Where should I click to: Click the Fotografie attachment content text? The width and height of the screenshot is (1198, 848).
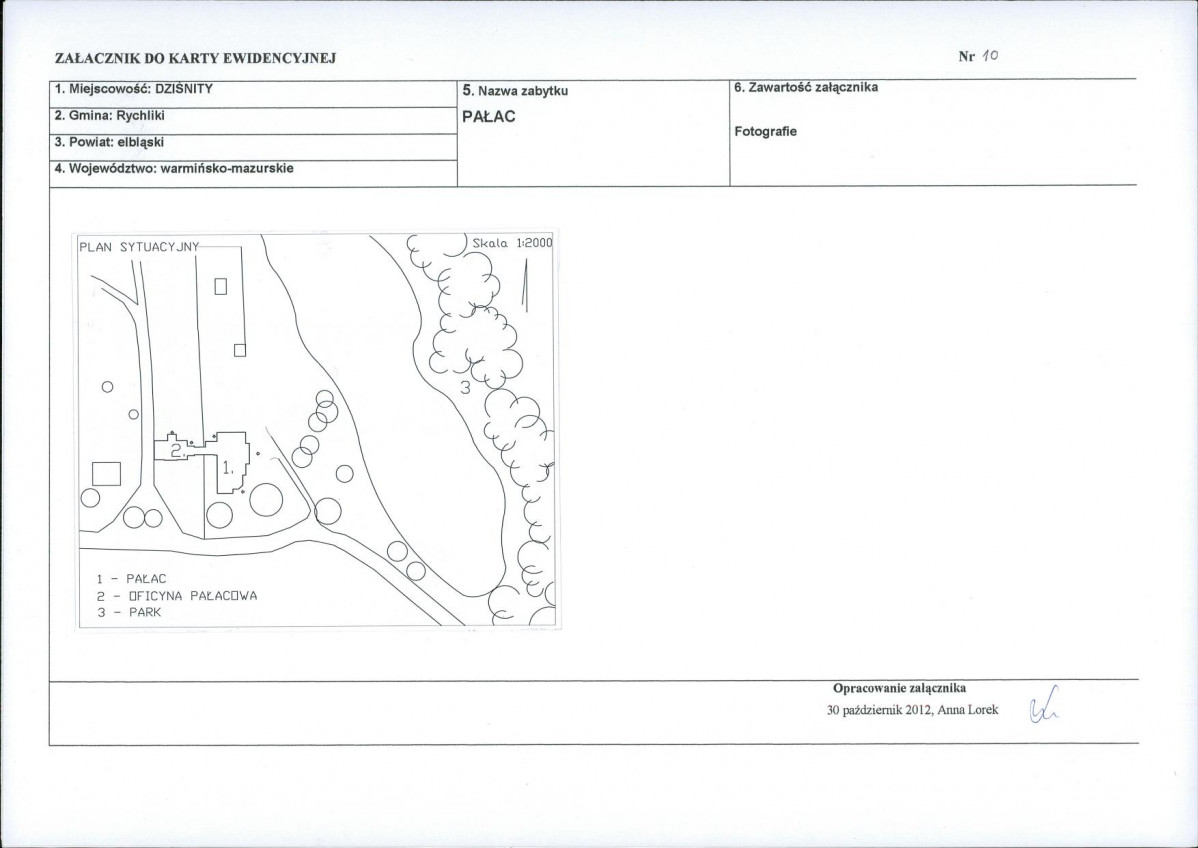766,131
